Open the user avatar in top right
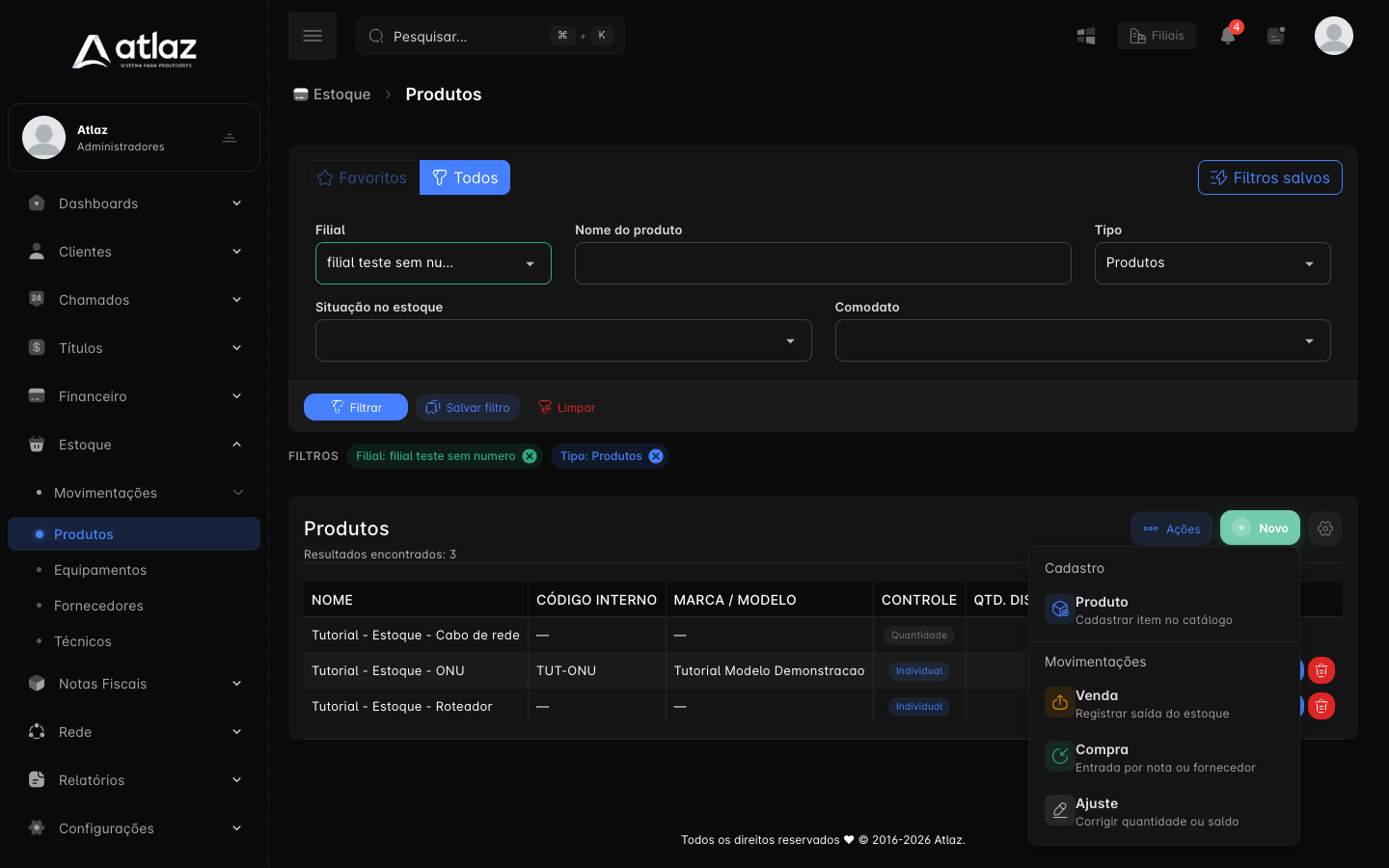1389x868 pixels. (1334, 36)
